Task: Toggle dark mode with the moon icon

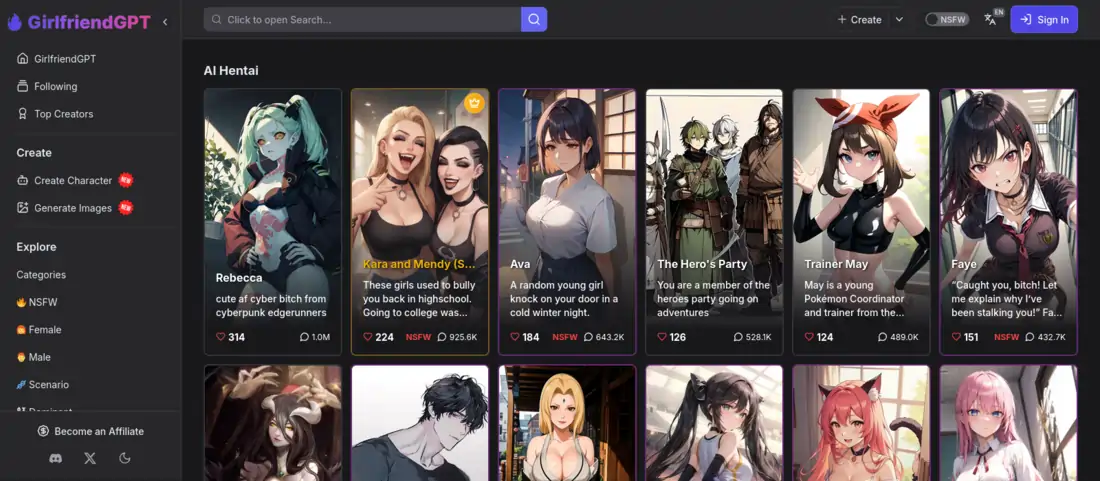Action: pyautogui.click(x=125, y=459)
